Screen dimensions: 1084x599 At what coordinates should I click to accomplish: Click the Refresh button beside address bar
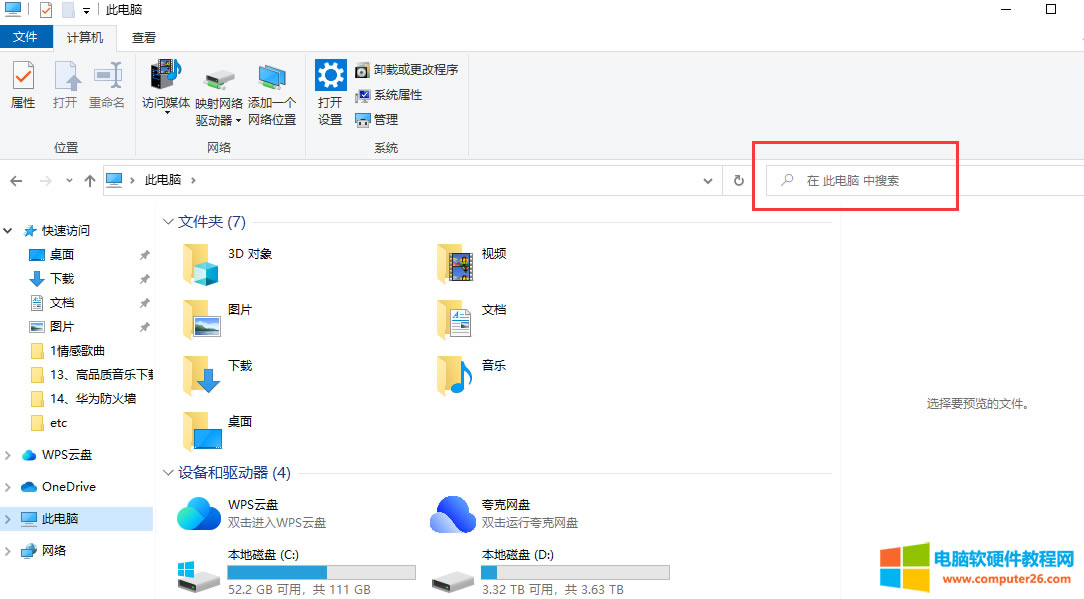click(x=739, y=181)
